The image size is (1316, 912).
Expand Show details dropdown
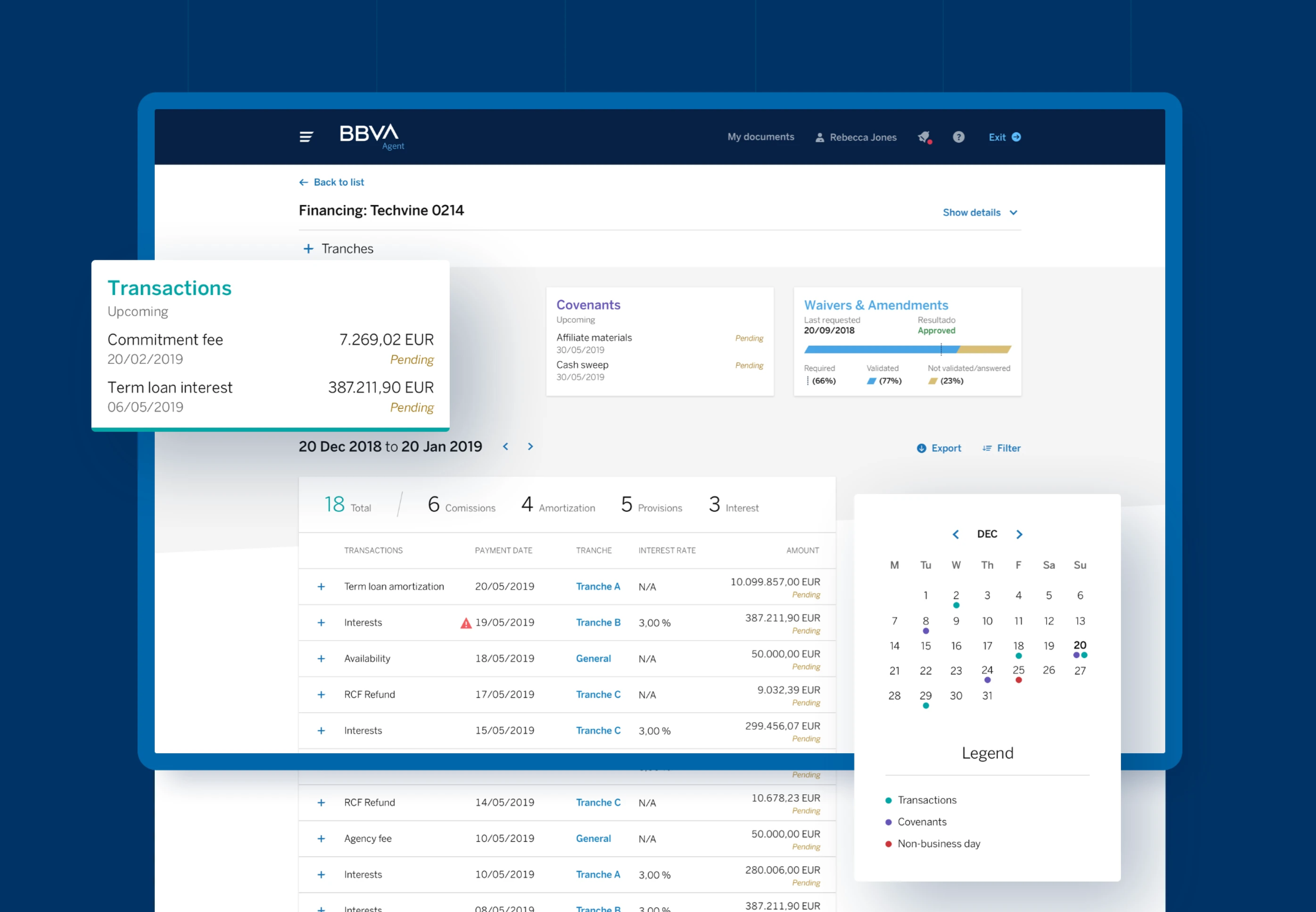coord(980,213)
